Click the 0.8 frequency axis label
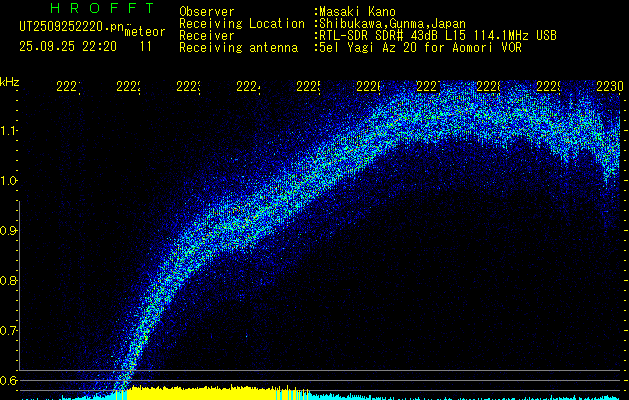Viewport: 629px width, 400px height. [9, 280]
